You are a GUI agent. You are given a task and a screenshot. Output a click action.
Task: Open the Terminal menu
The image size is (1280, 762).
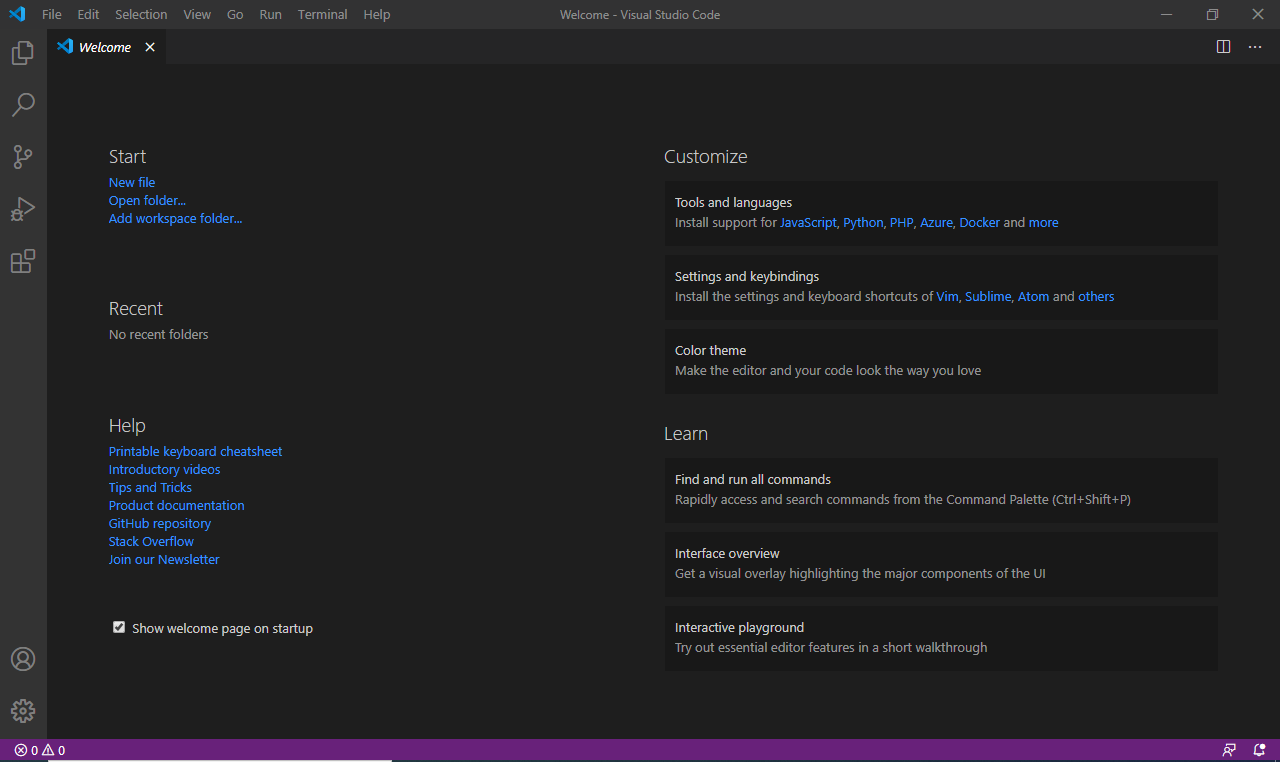click(323, 14)
